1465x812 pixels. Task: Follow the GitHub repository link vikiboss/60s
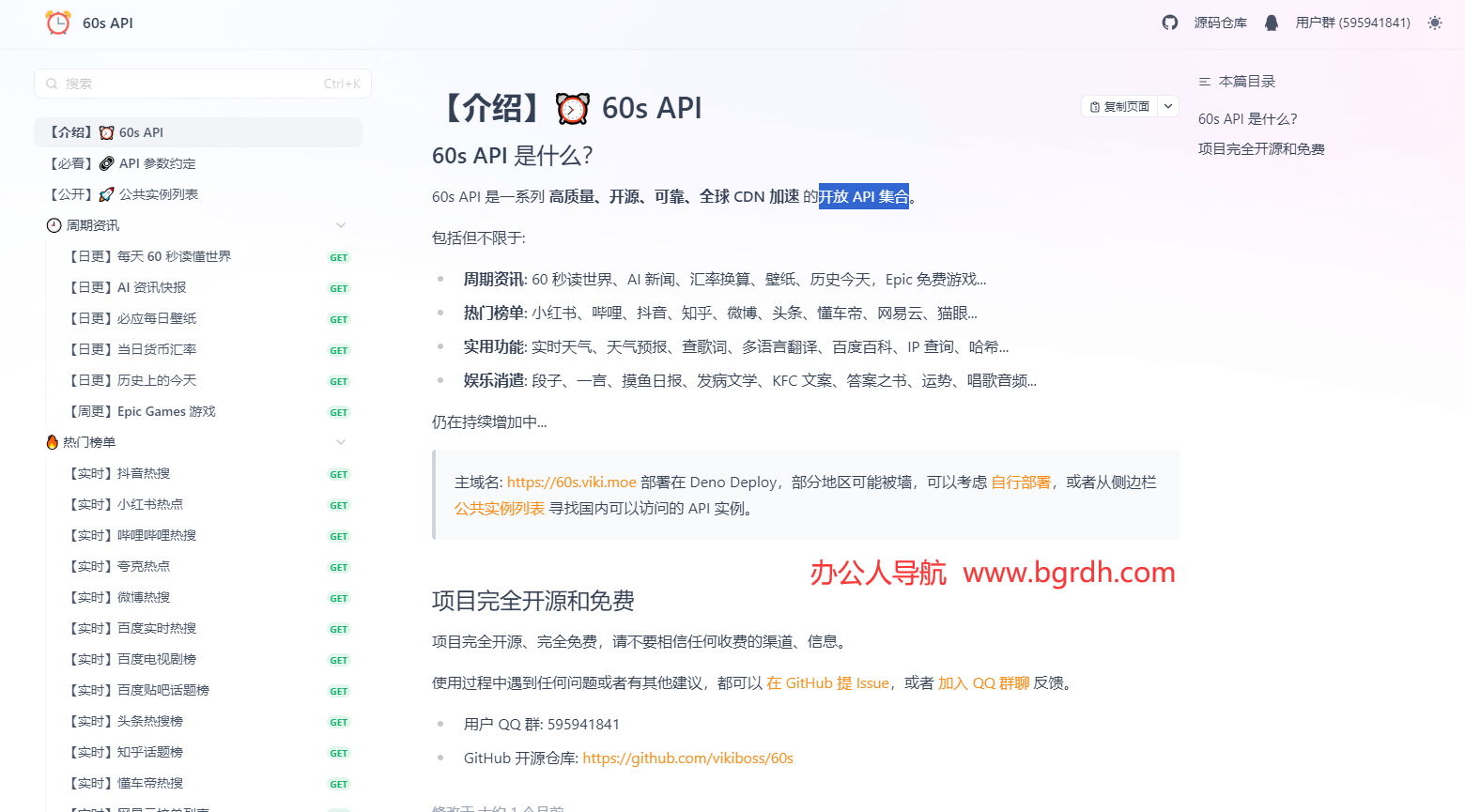pyautogui.click(x=687, y=758)
